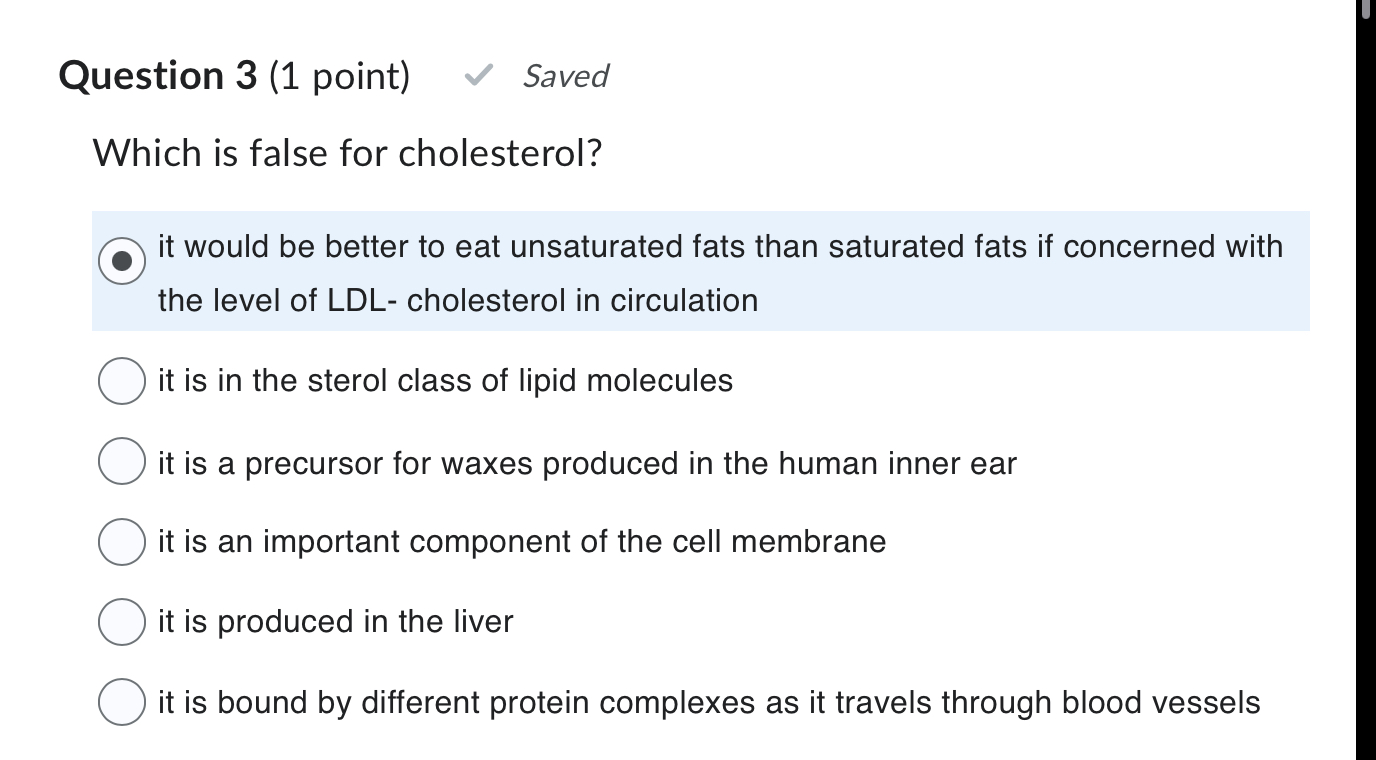Select the cell membrane component answer
Screen dimensions: 1376x760
(121, 542)
